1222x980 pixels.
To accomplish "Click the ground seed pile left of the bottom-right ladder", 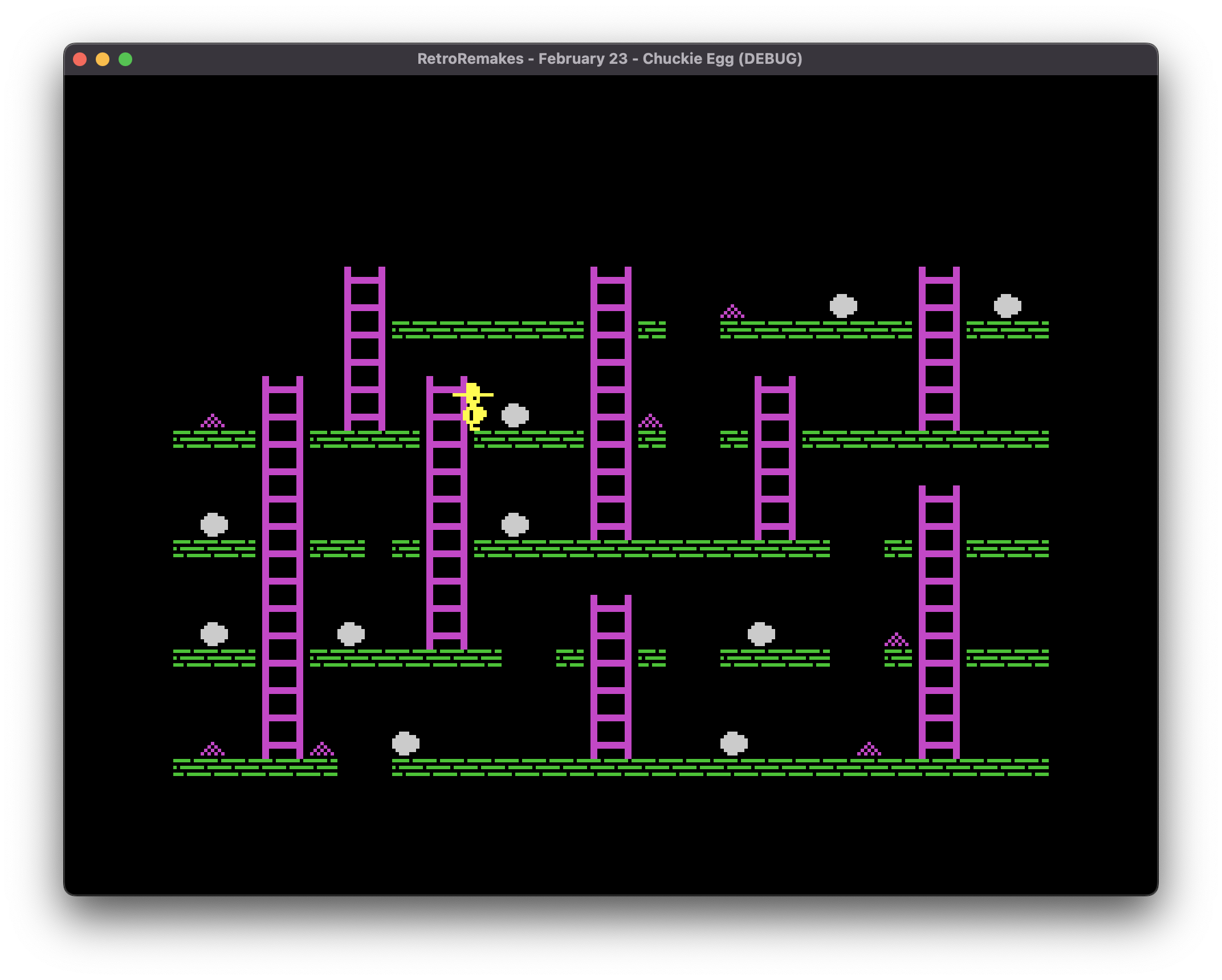I will pyautogui.click(x=869, y=749).
